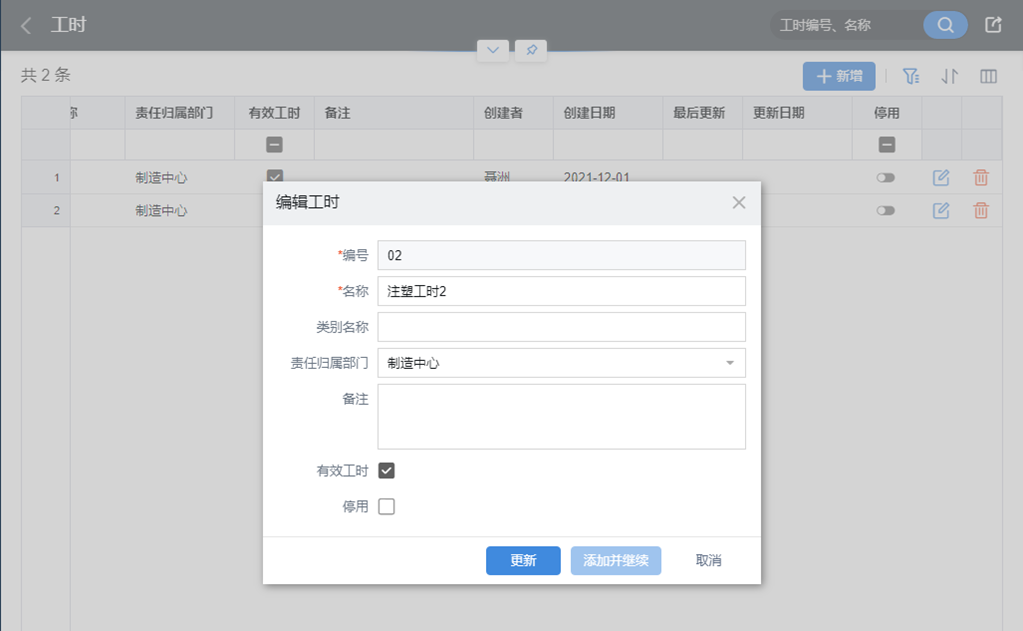Click the 工时 page title
Viewport: 1023px width, 631px height.
click(x=69, y=25)
